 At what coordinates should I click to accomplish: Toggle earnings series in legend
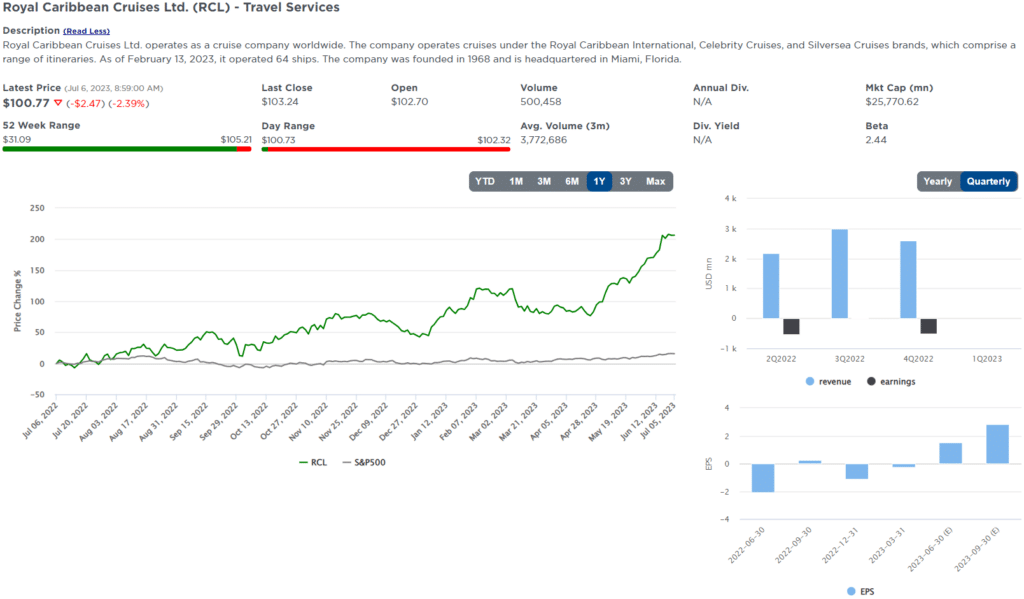pos(891,381)
